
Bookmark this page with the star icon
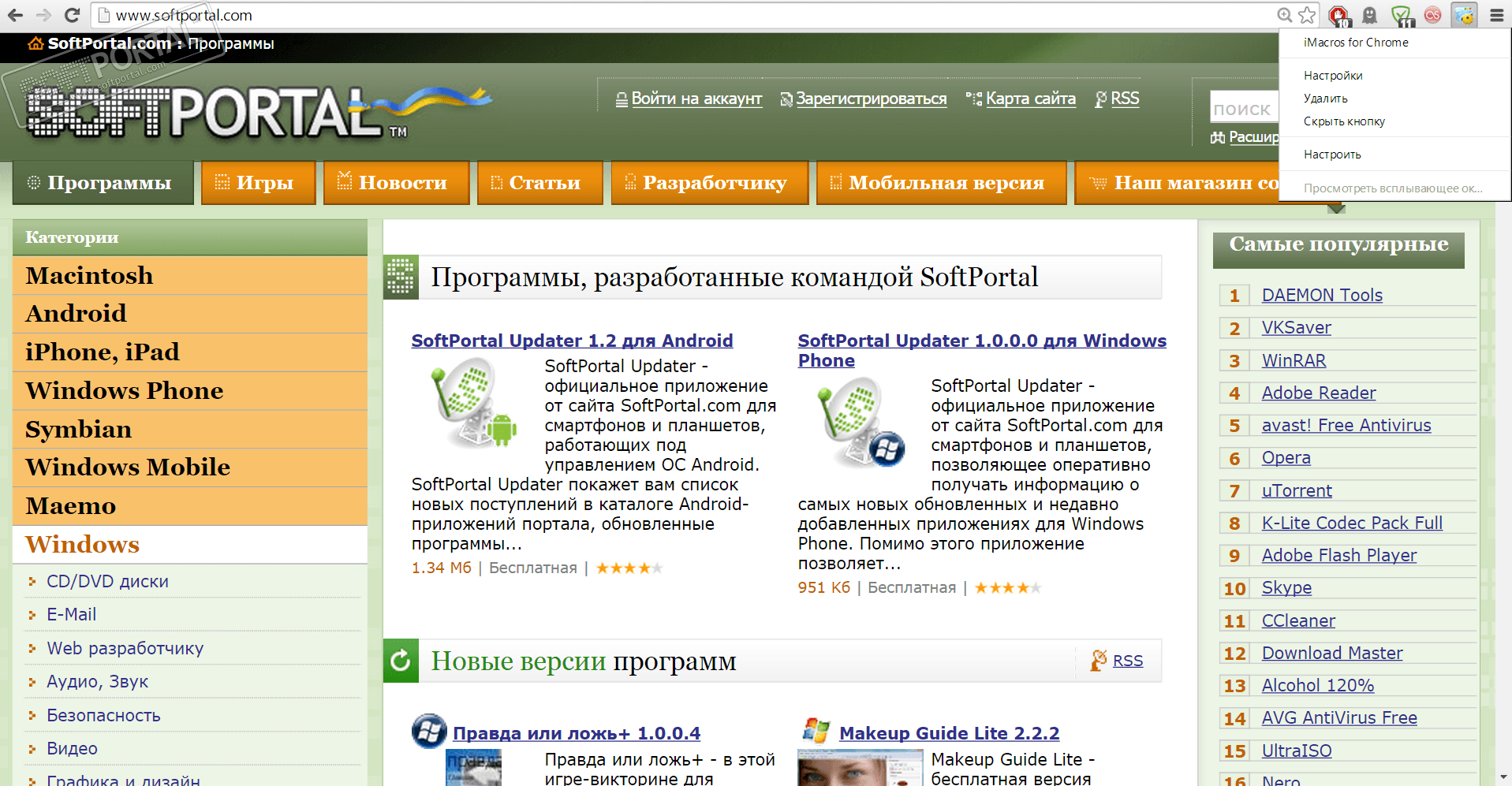tap(1307, 15)
